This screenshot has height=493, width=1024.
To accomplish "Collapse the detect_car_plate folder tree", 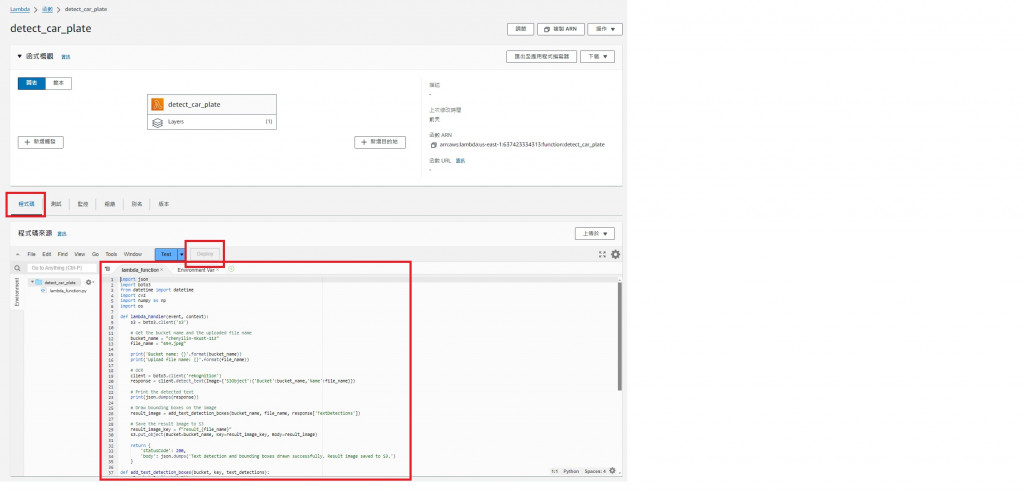I will pos(32,282).
